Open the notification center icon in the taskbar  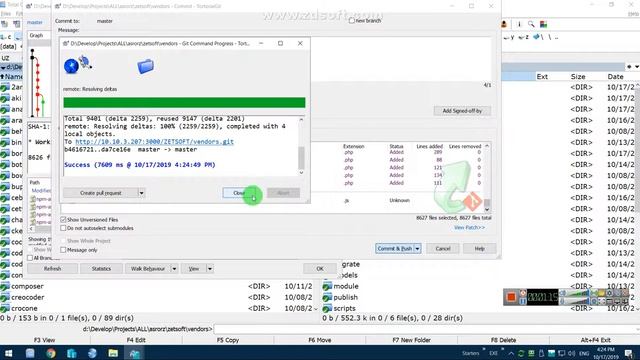pos(629,353)
